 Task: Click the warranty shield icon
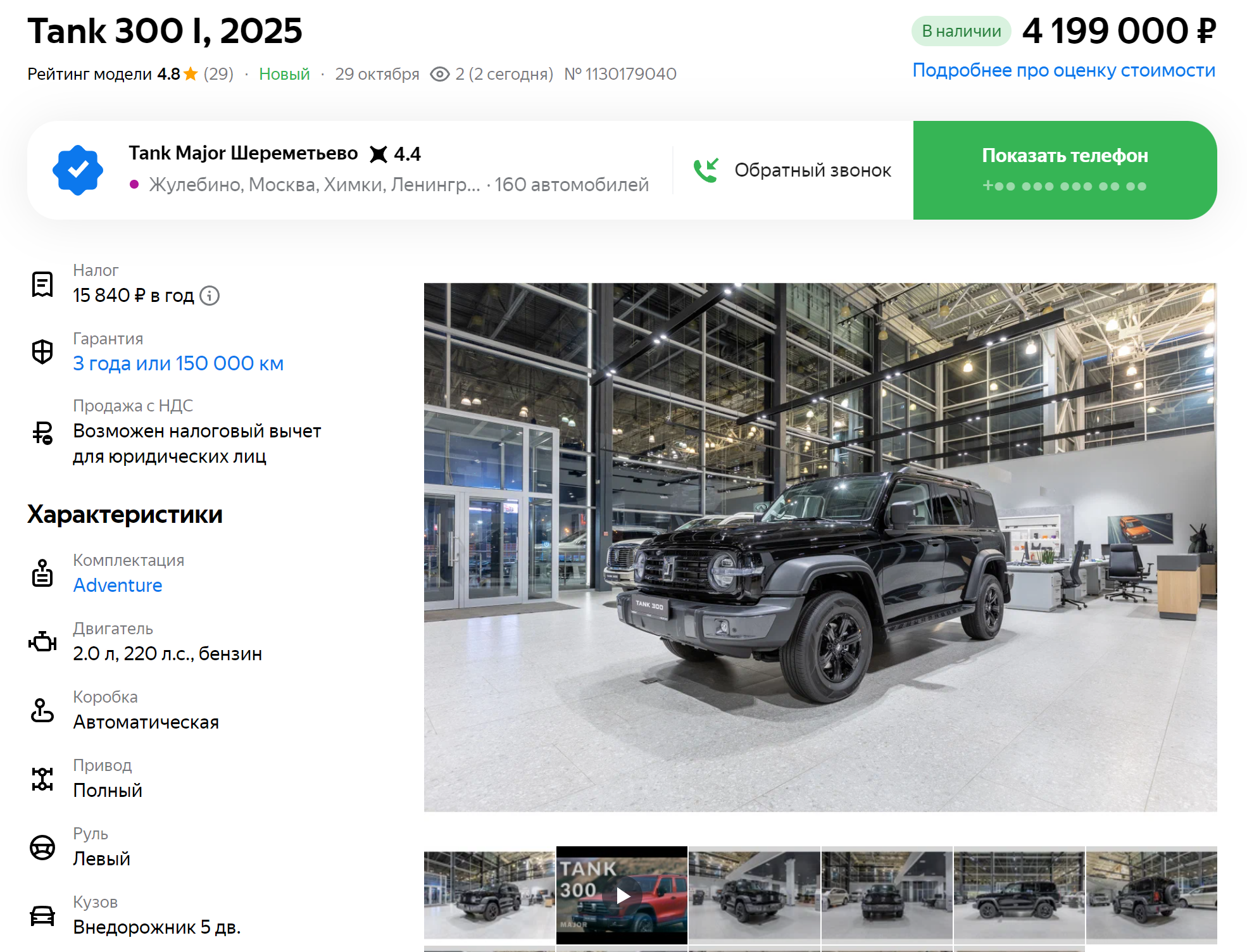point(42,351)
